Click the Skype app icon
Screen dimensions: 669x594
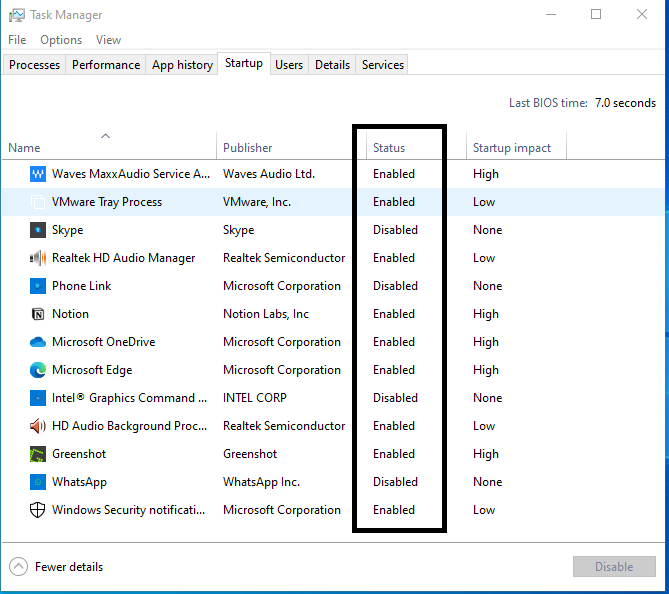tap(38, 230)
